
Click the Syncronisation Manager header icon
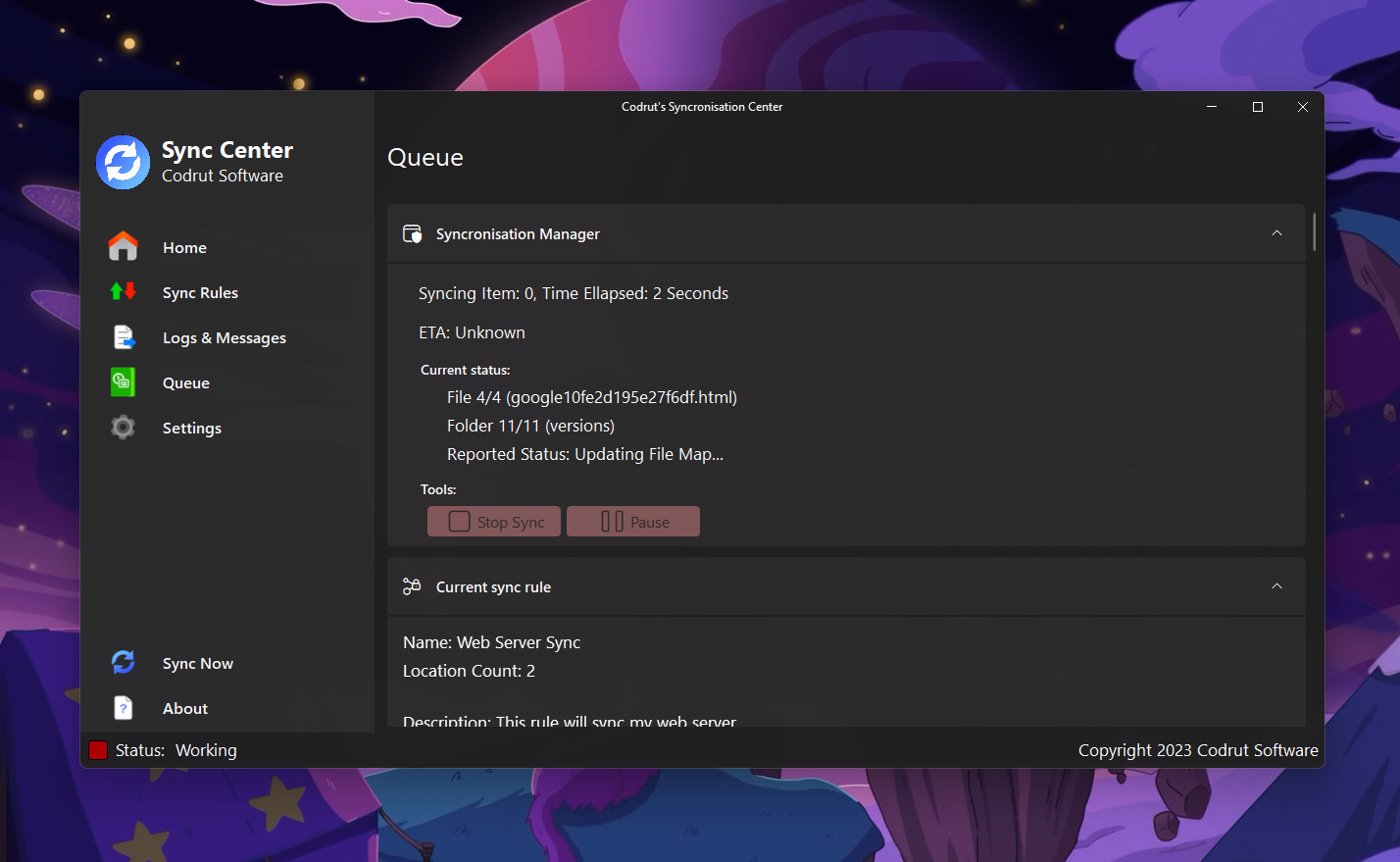pos(412,233)
